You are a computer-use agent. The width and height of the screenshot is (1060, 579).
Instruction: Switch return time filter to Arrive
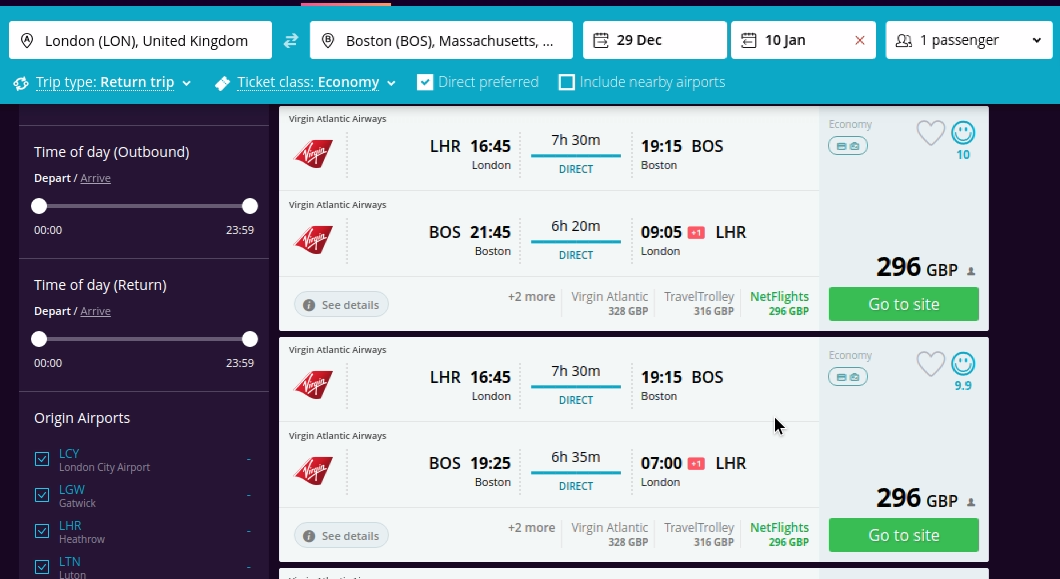pyautogui.click(x=95, y=311)
